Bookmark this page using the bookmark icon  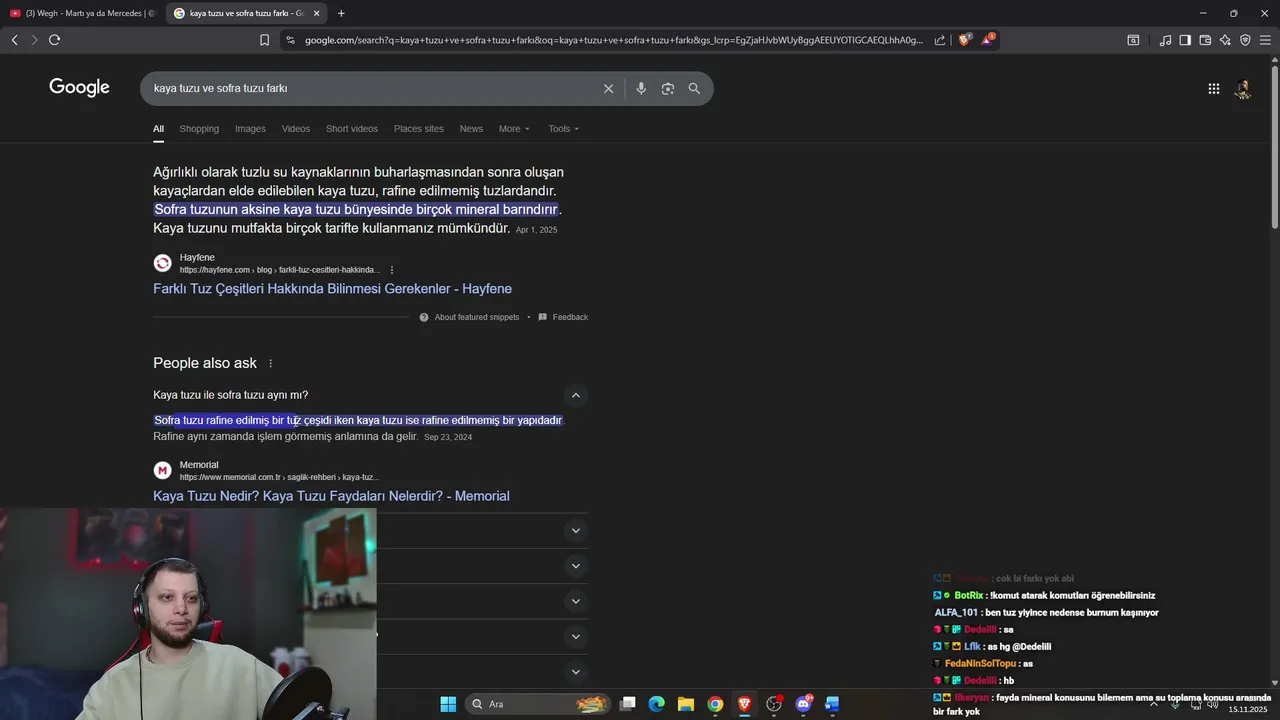coord(264,40)
